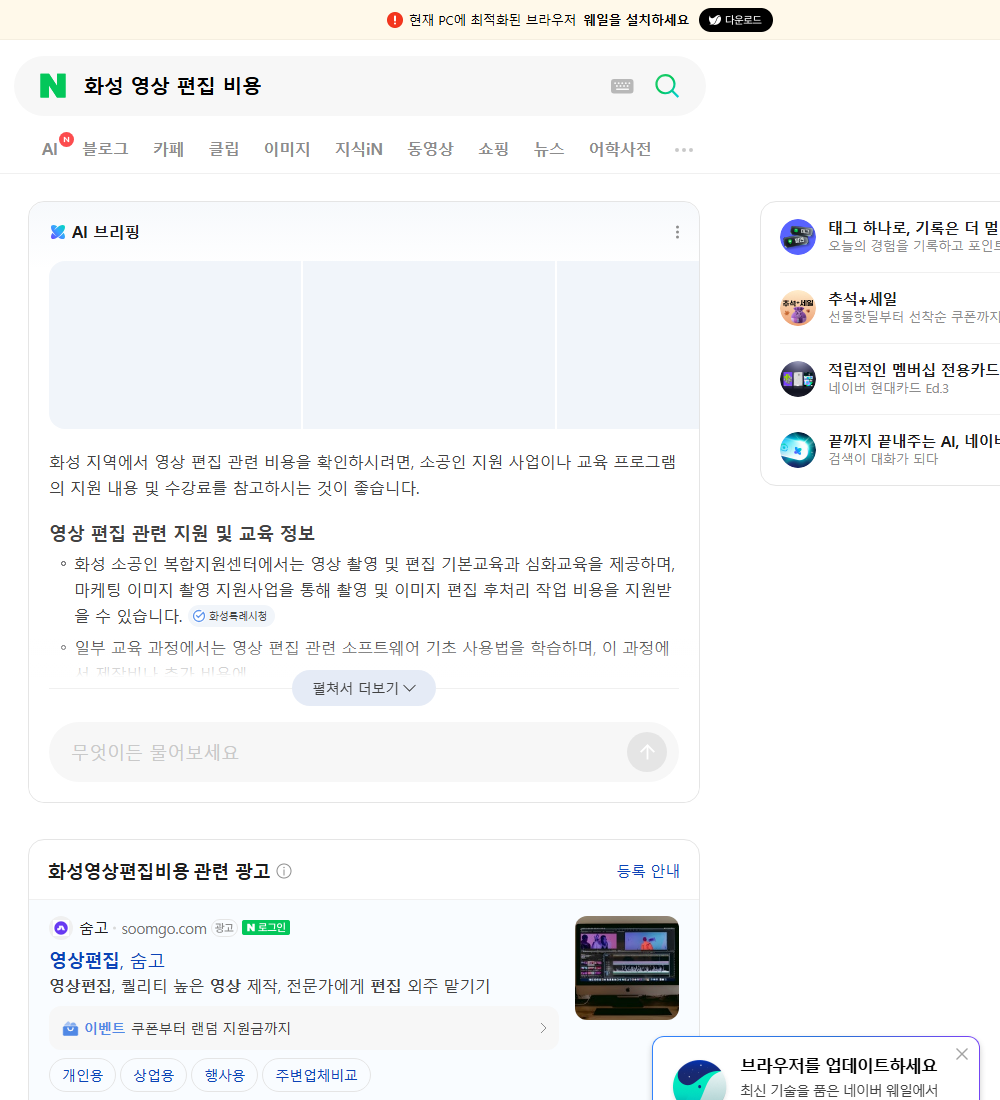Close the 브라우저를 업데이트하세요 popup
The width and height of the screenshot is (1000, 1100).
[x=961, y=1054]
